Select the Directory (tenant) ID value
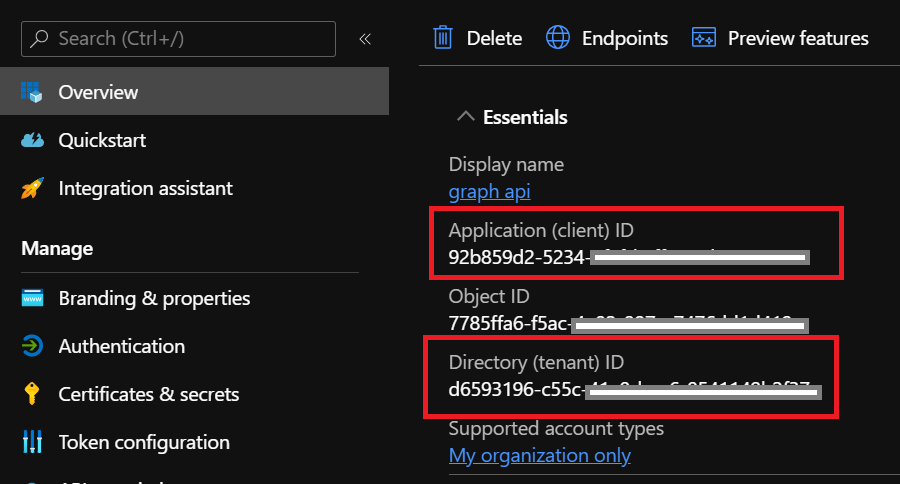This screenshot has width=900, height=484. click(x=634, y=389)
